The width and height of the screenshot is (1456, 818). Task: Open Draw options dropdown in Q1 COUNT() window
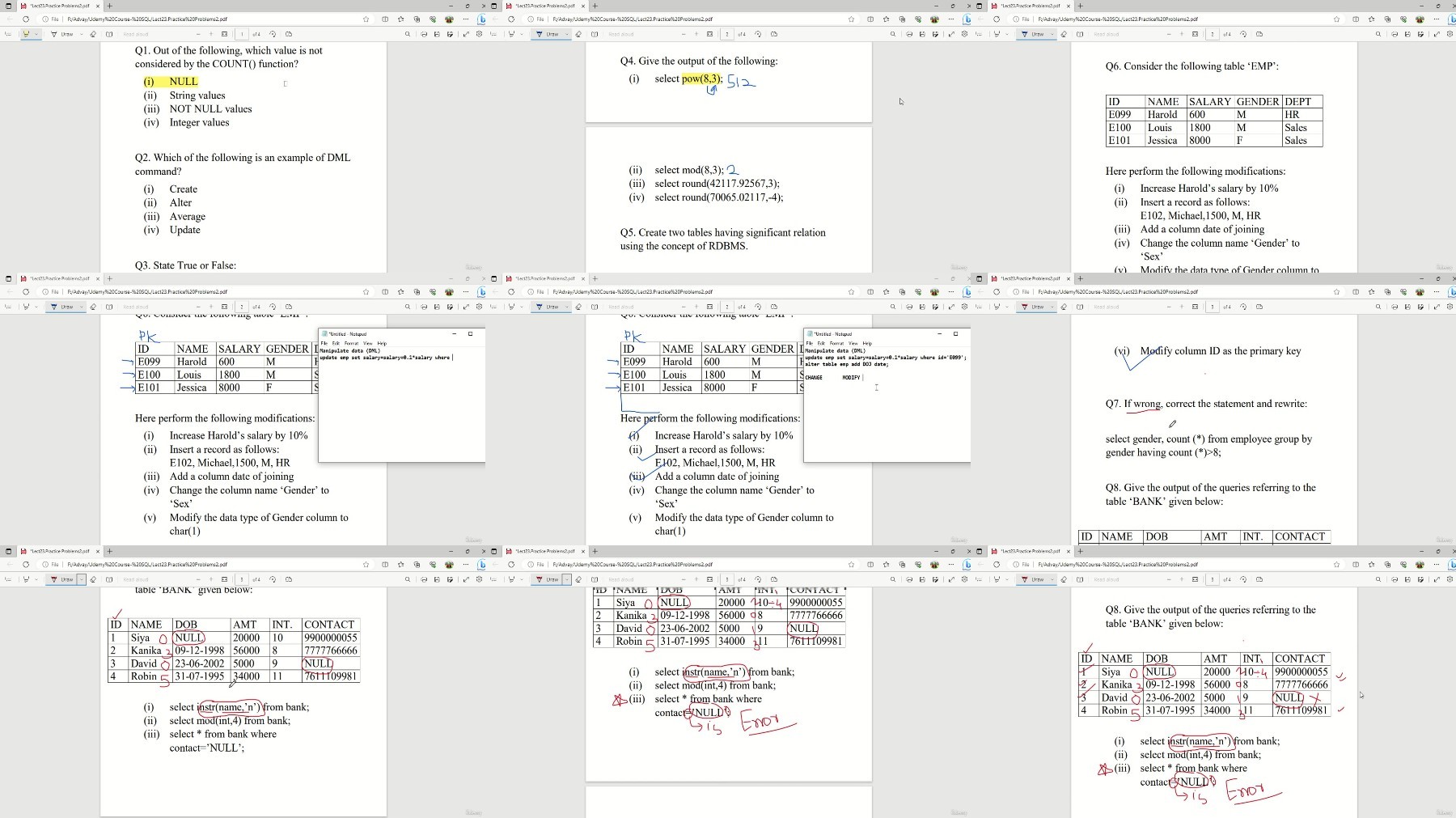coord(81,34)
